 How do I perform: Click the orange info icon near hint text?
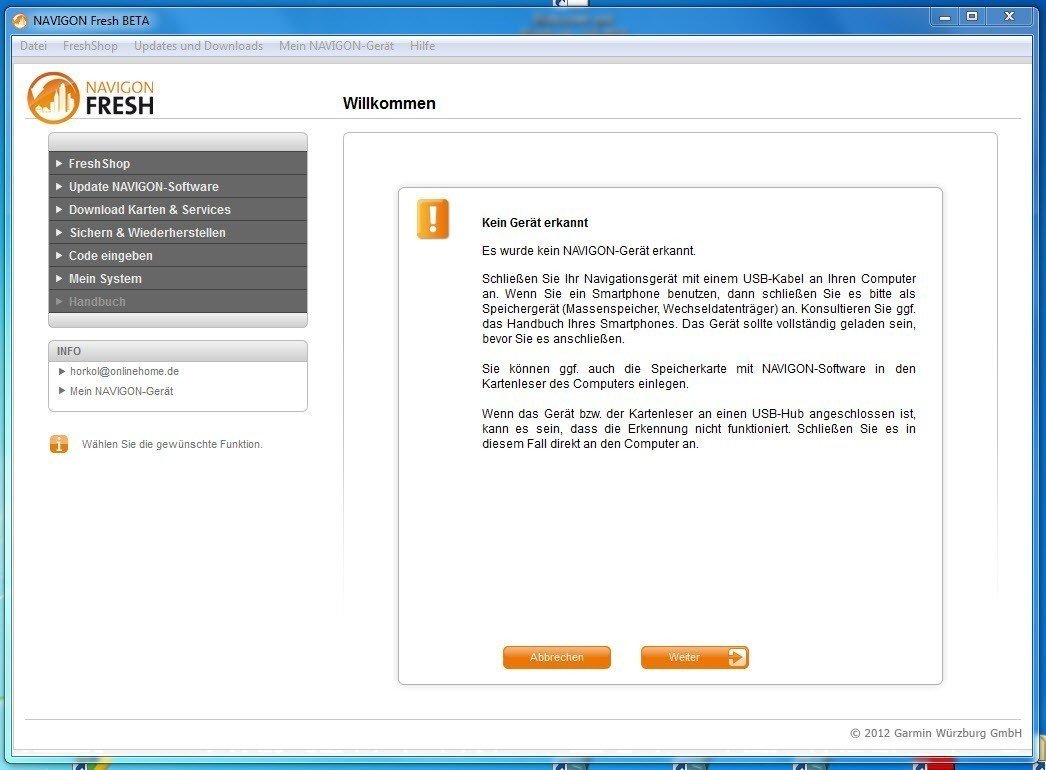[59, 444]
